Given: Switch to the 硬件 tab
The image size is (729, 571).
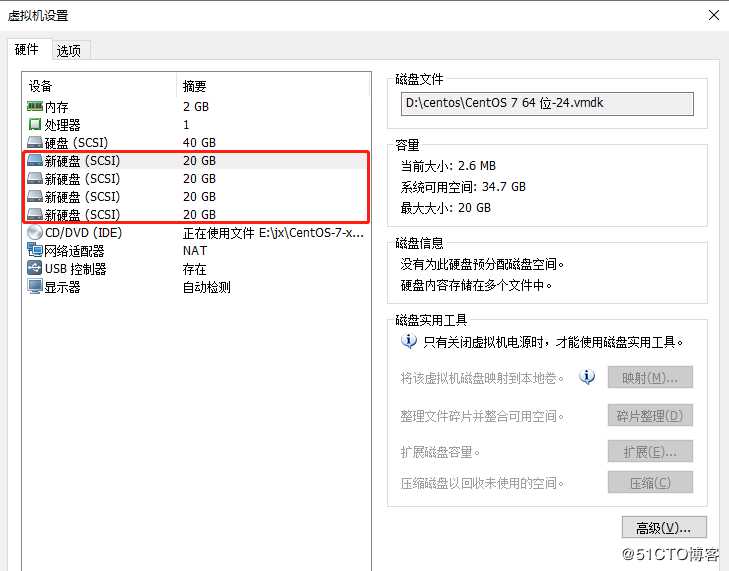Looking at the screenshot, I should [x=27, y=49].
